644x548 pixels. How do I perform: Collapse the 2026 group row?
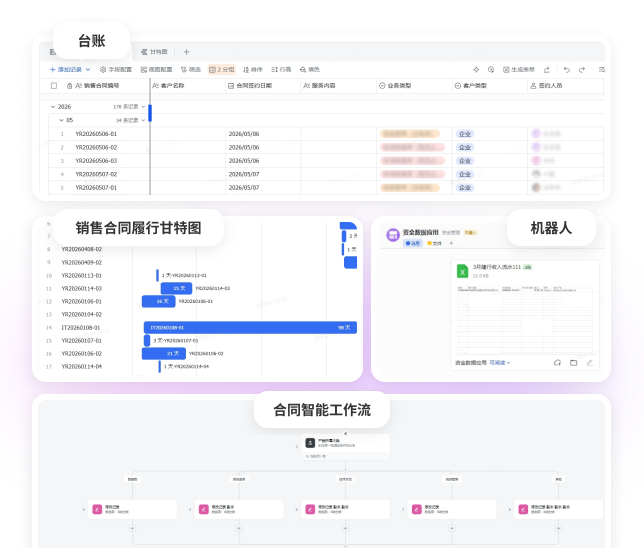coord(53,107)
